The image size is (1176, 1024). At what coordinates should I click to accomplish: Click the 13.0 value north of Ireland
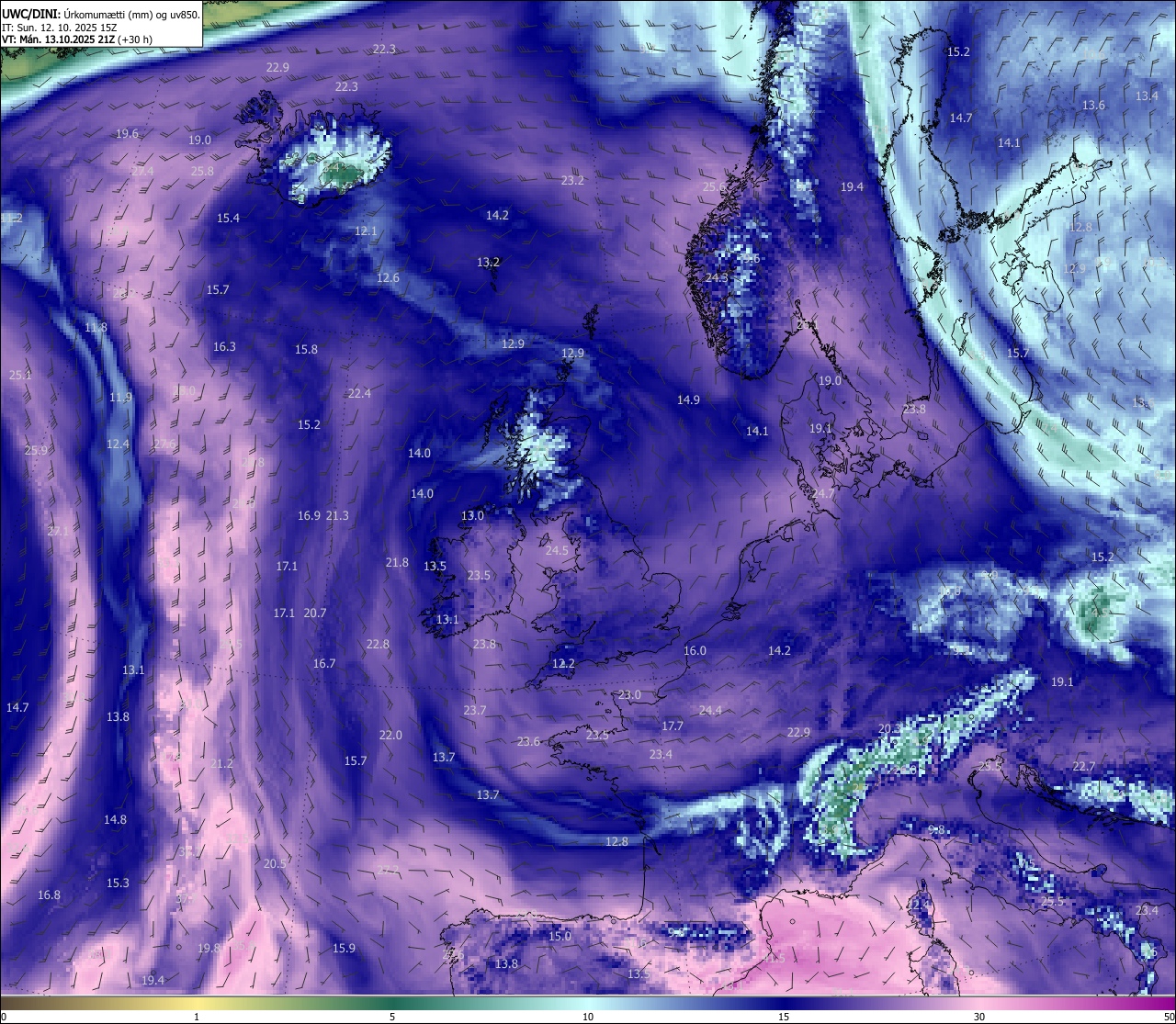point(472,516)
